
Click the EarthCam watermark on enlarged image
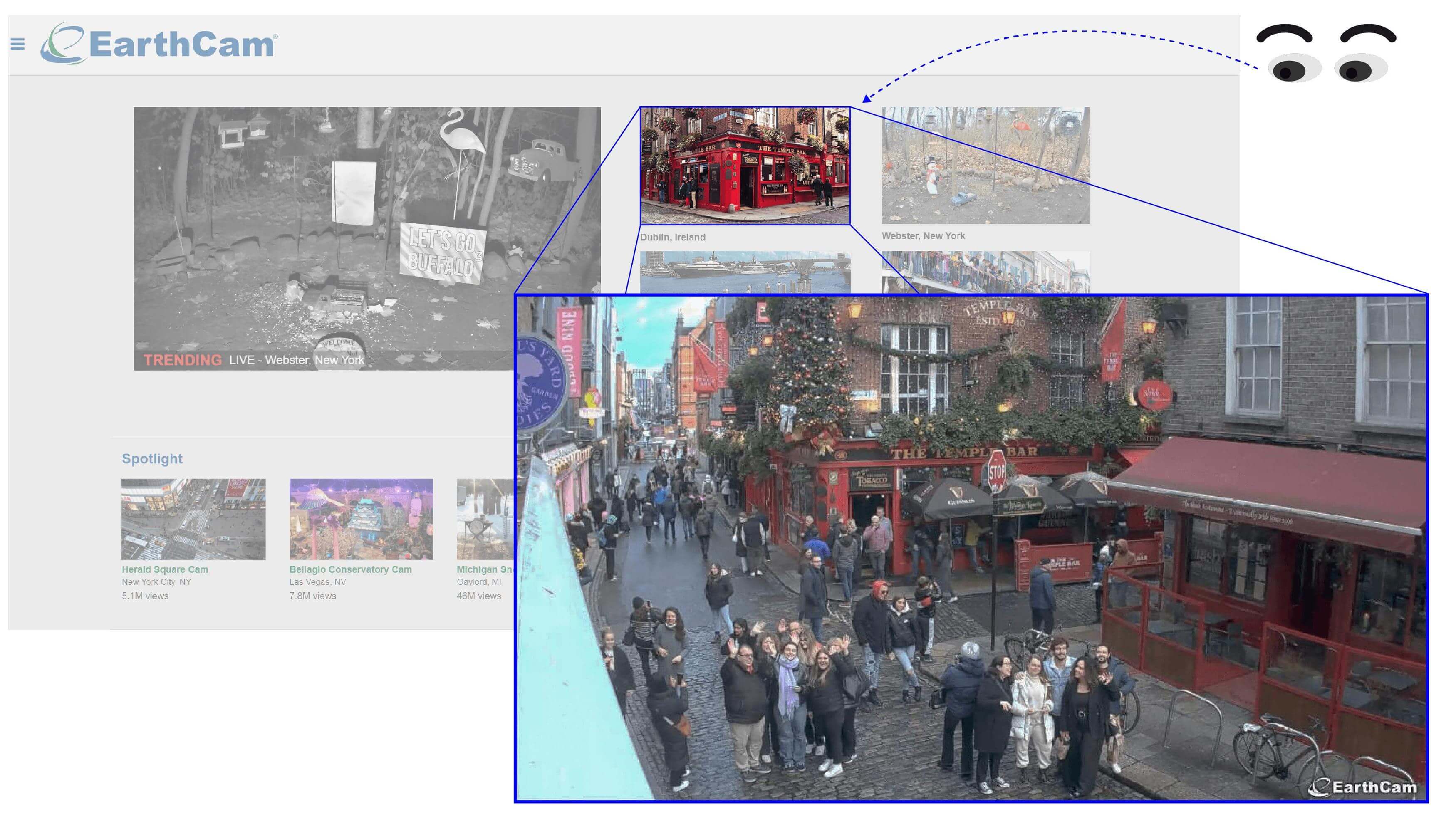pyautogui.click(x=1363, y=787)
